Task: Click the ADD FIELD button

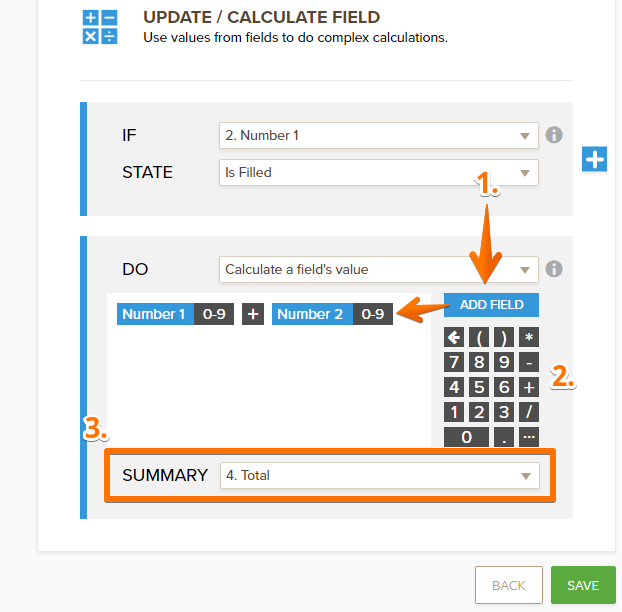Action: click(491, 304)
